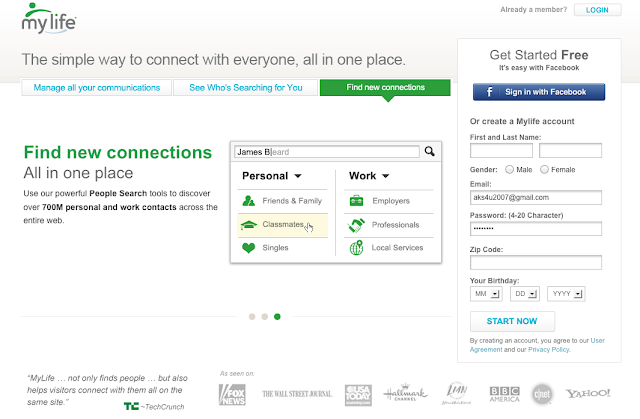Image resolution: width=640 pixels, height=419 pixels.
Task: Click the START NOW button
Action: coord(512,321)
